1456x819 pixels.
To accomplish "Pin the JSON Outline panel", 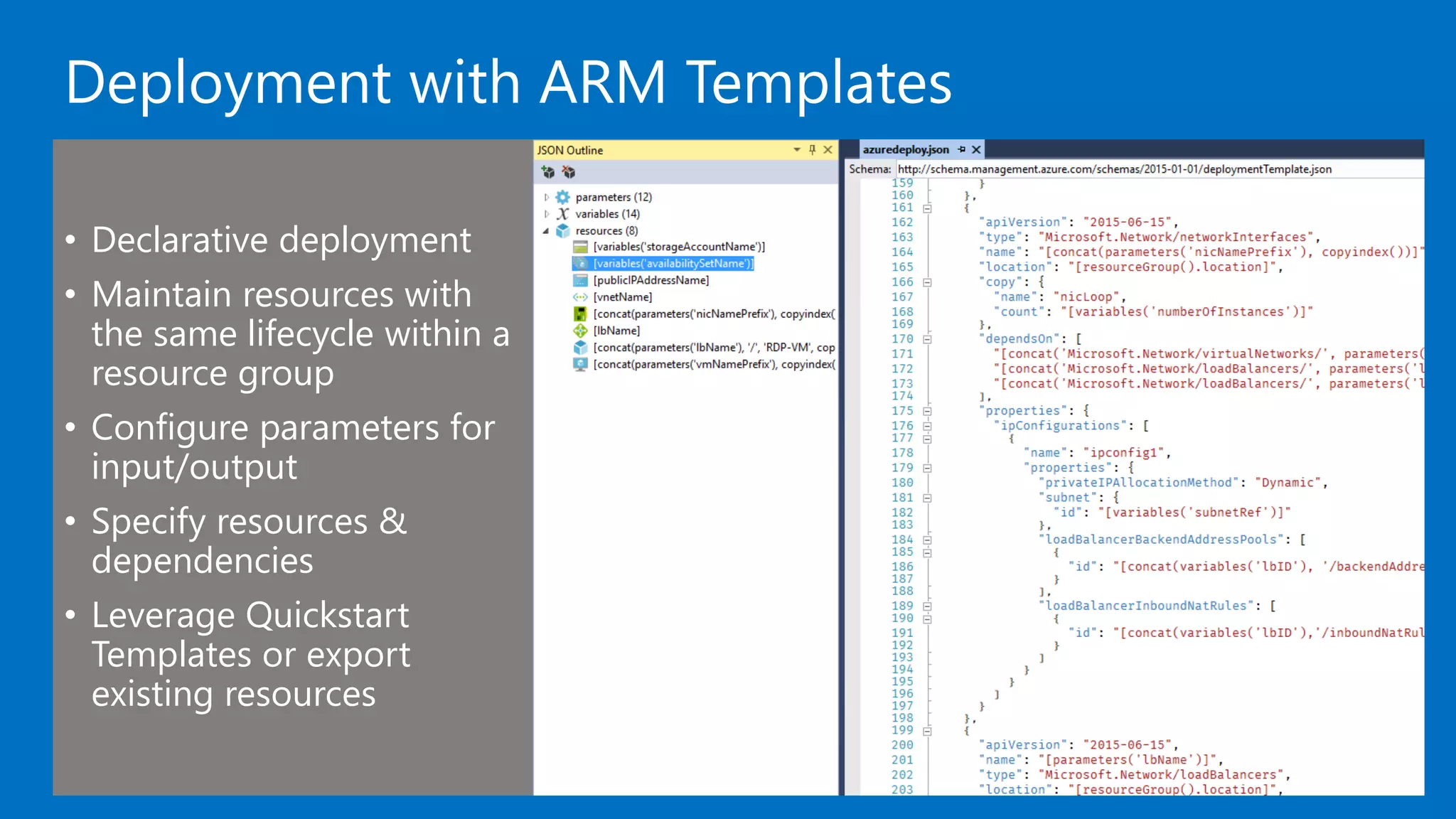I will coord(813,150).
